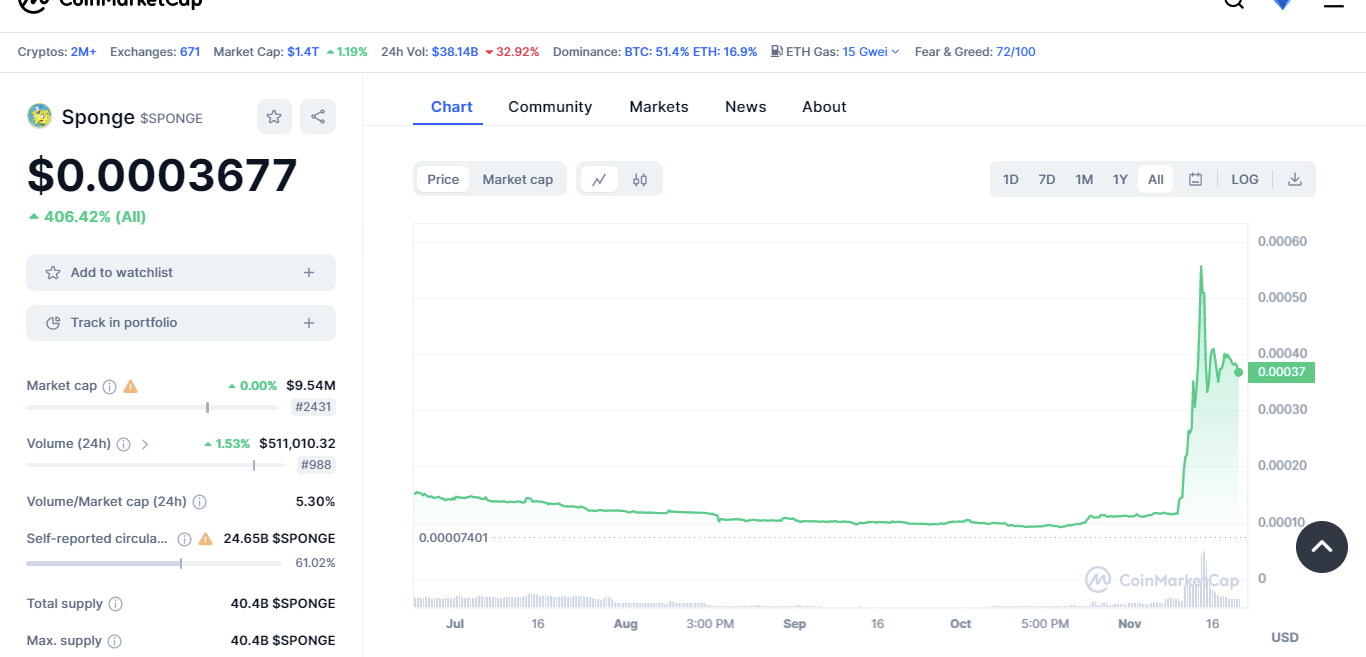Click the Sponge coin logo

click(x=39, y=117)
